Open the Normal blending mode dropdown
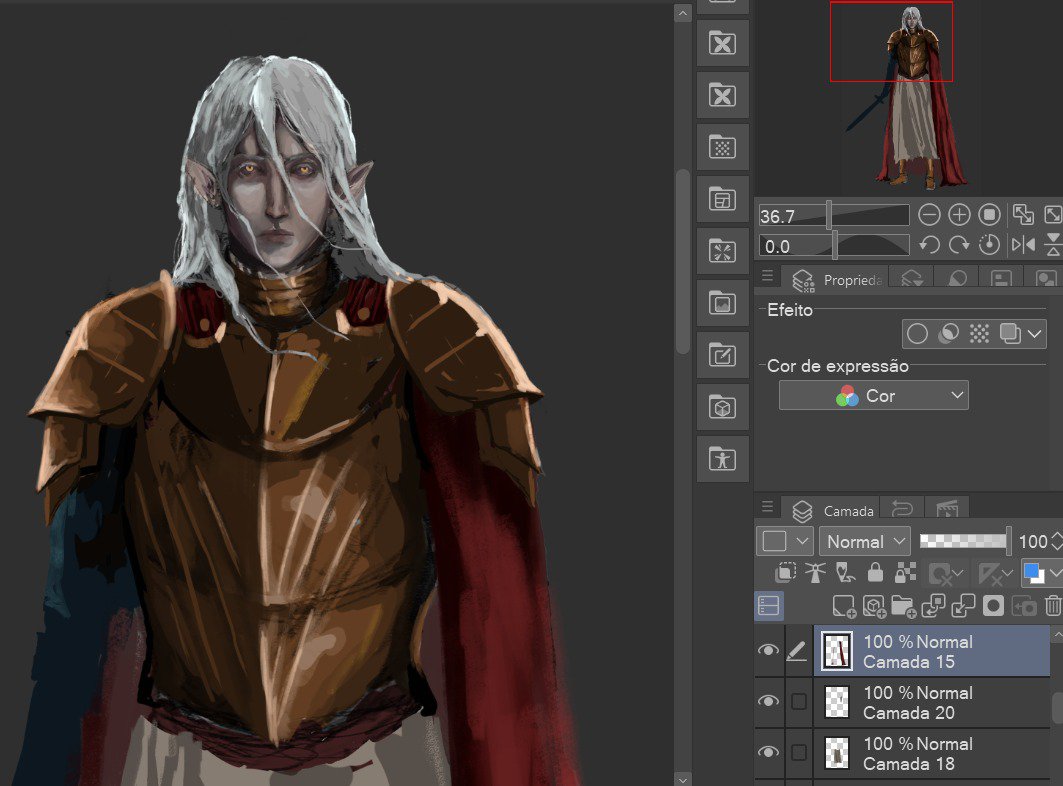Screen dimensions: 1063x786 [865, 541]
